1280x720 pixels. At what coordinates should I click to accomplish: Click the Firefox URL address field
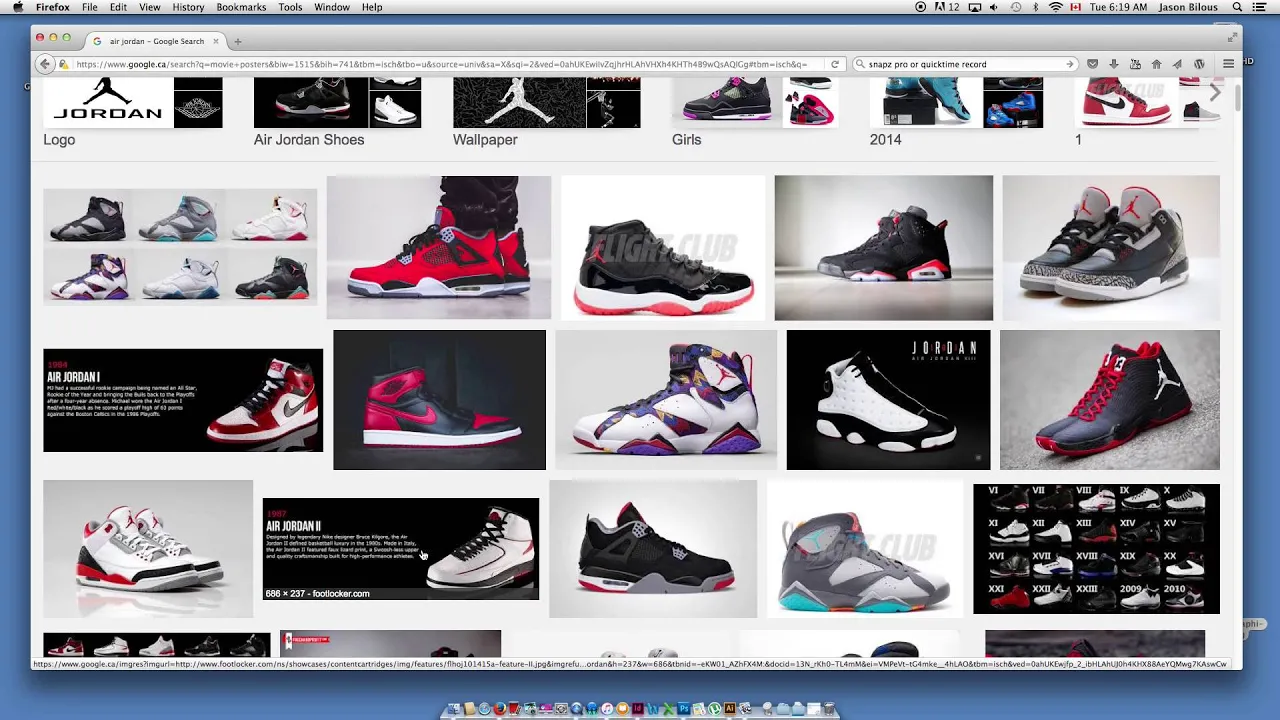pos(440,64)
